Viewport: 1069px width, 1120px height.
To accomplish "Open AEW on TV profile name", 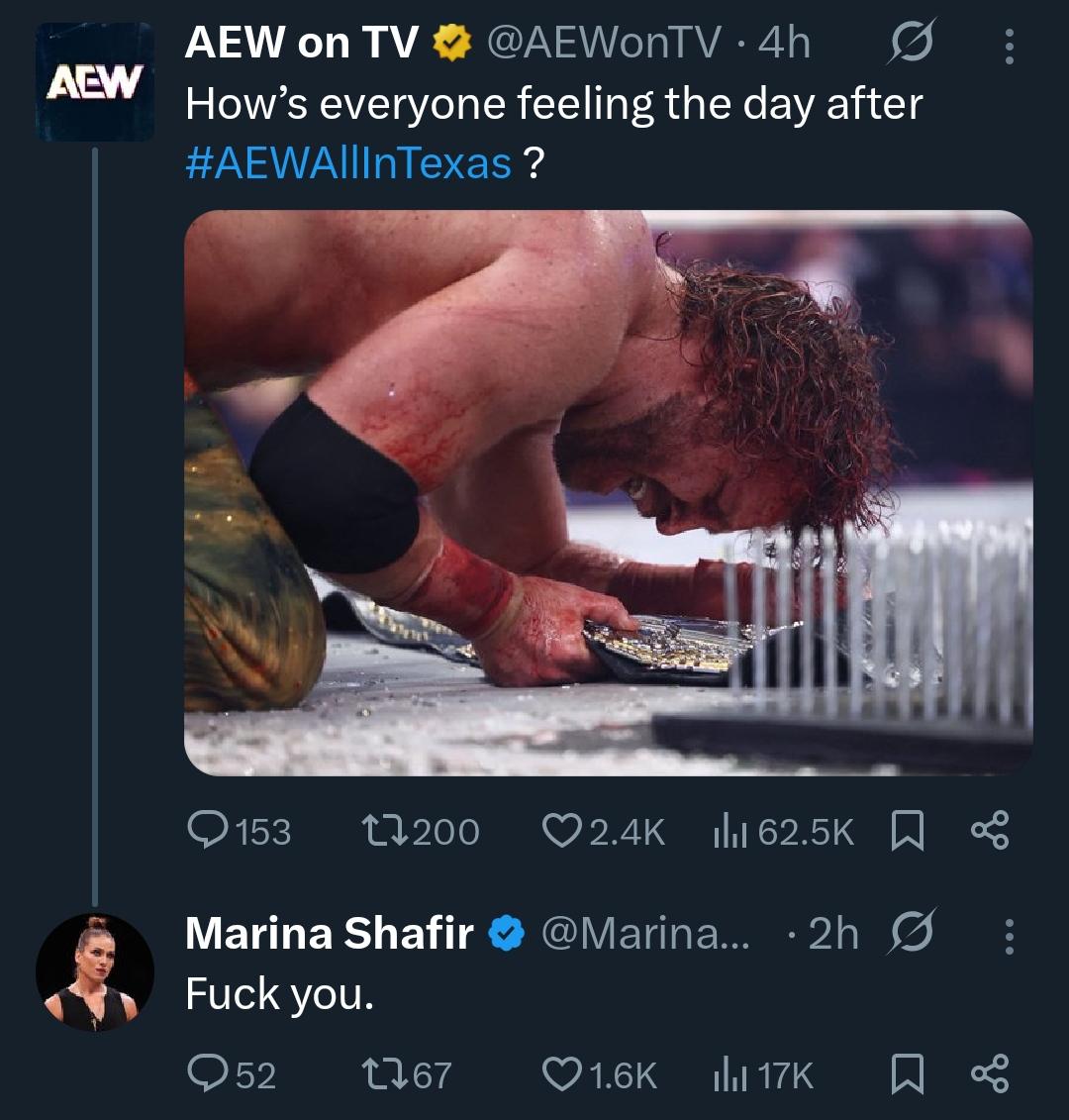I will click(x=301, y=42).
